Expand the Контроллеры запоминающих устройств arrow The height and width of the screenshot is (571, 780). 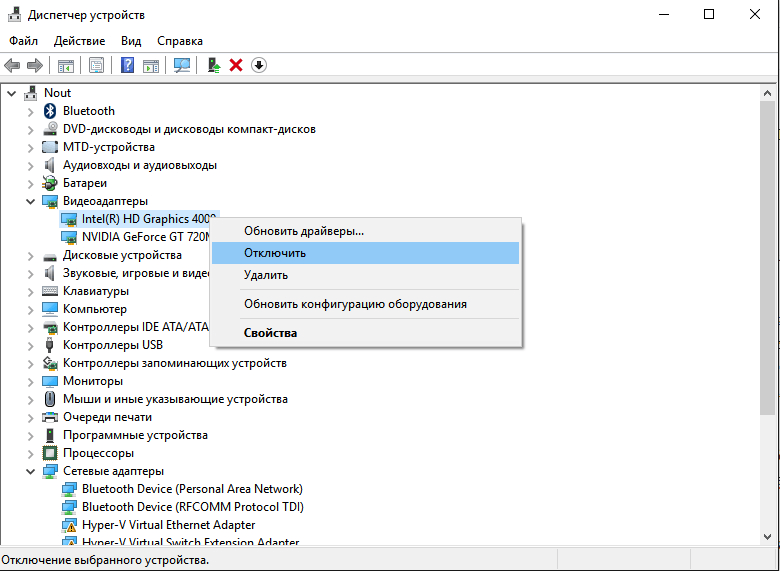click(30, 364)
